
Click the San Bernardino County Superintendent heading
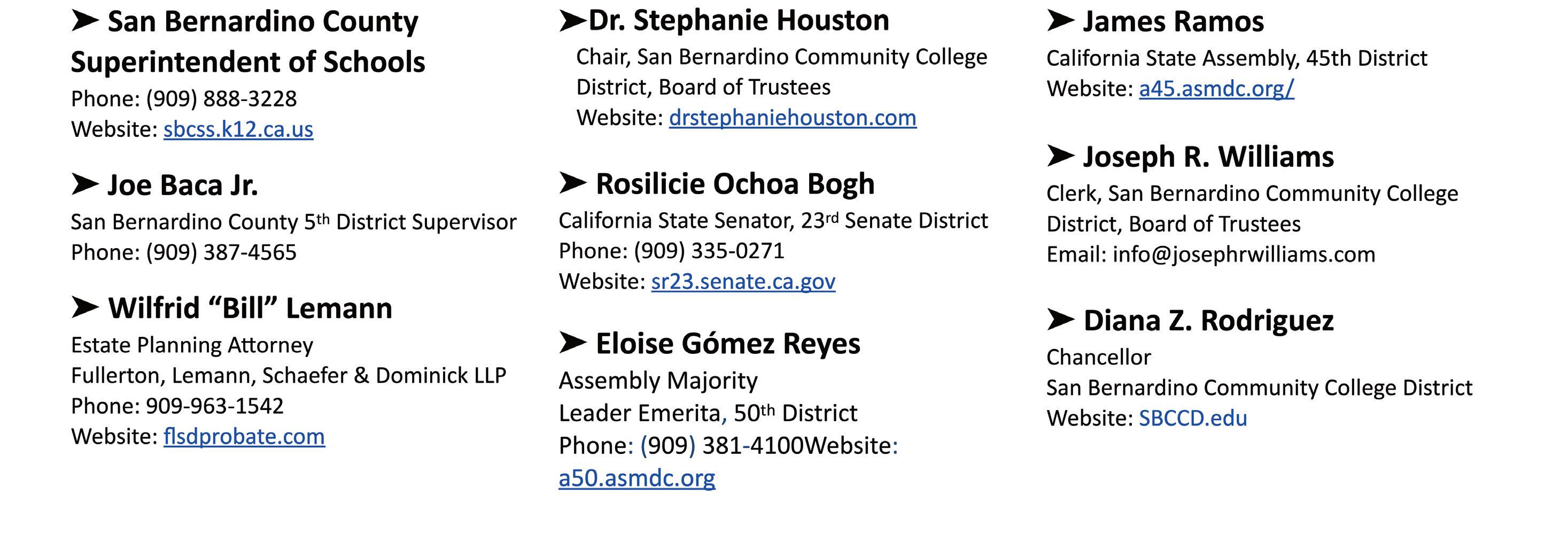pos(247,41)
